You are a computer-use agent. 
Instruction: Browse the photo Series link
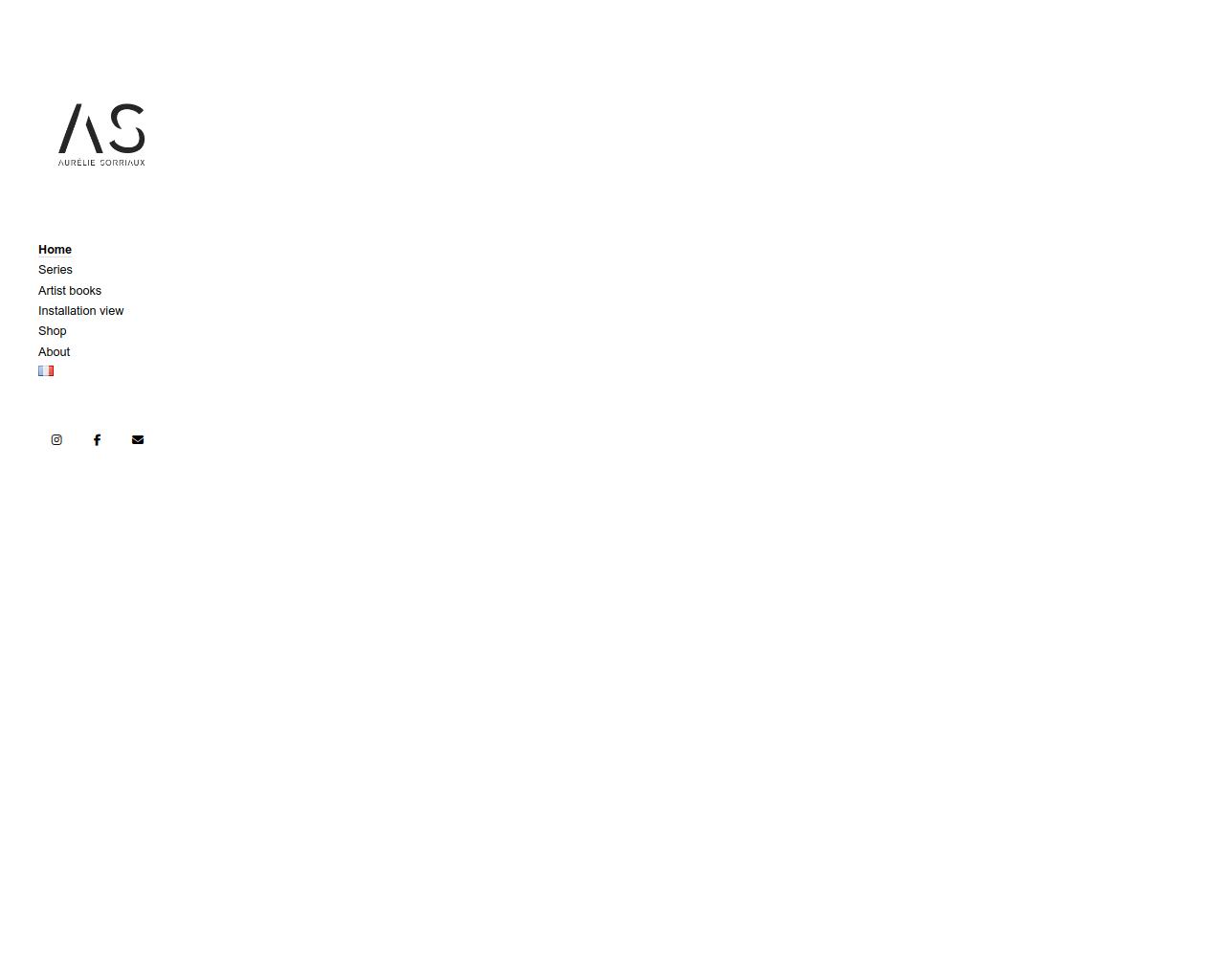[56, 270]
